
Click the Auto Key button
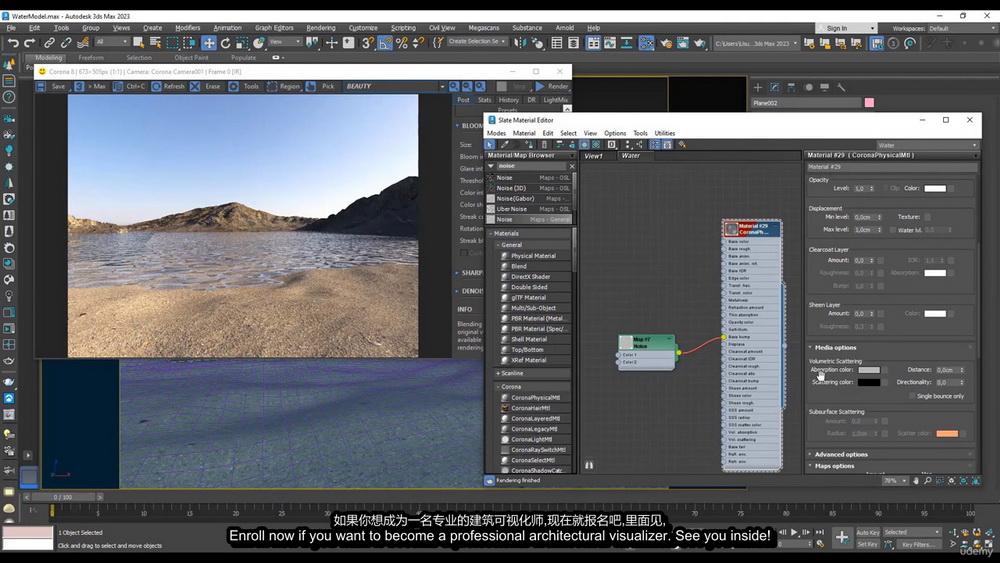[867, 532]
